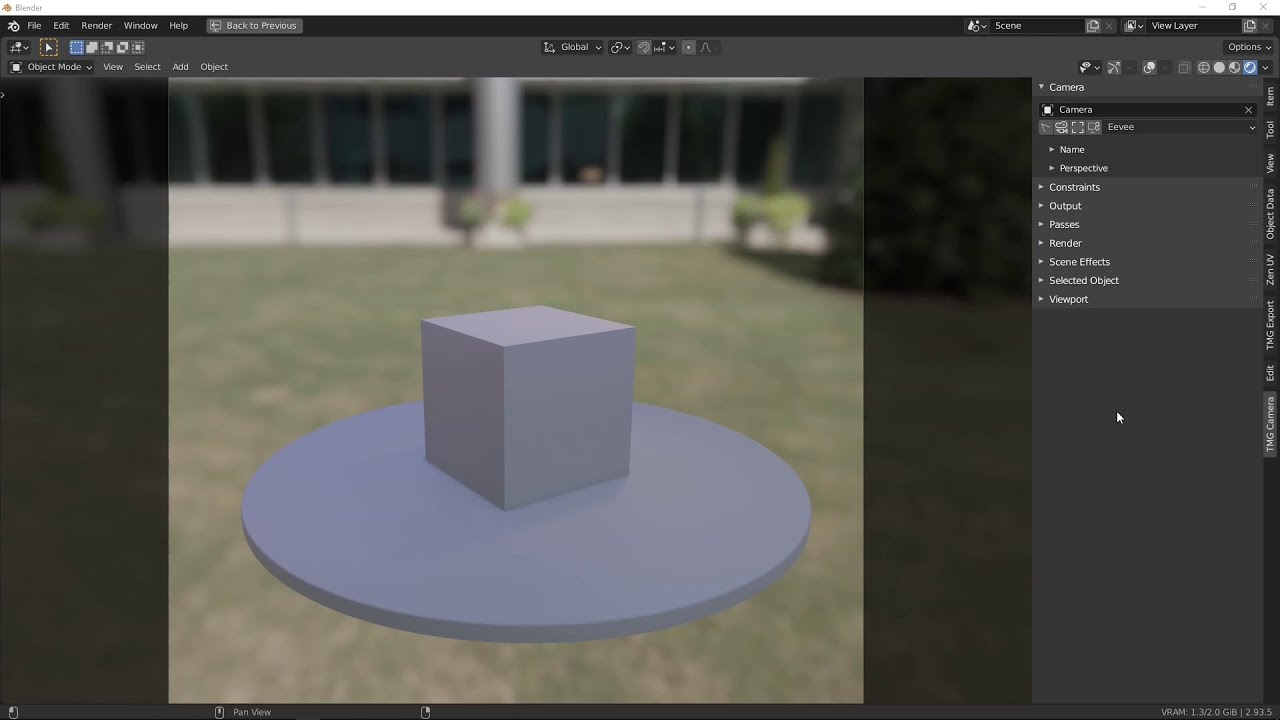Choose extend selection mode icon
This screenshot has height=720, width=1280.
[92, 47]
